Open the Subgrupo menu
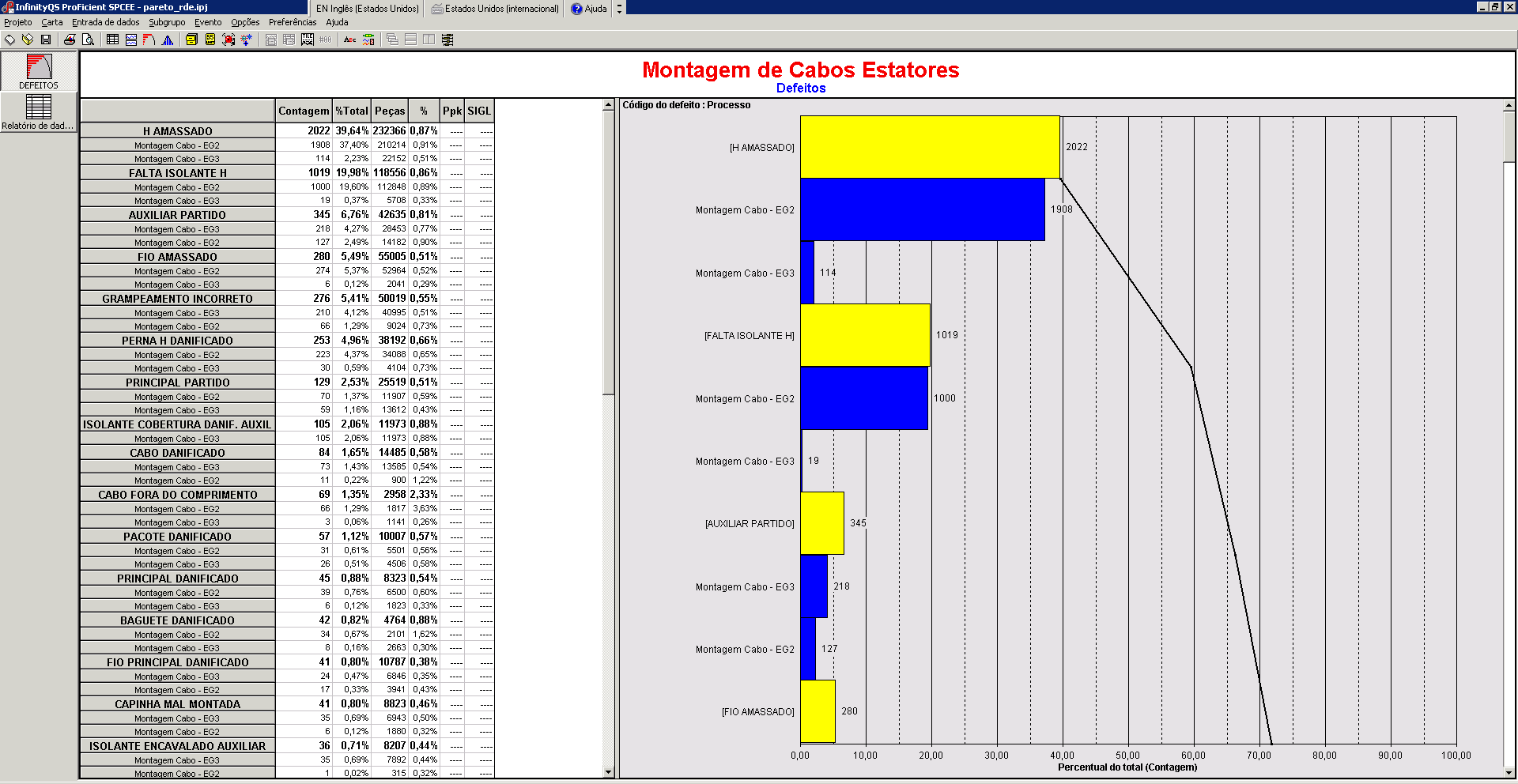Image resolution: width=1518 pixels, height=784 pixels. pyautogui.click(x=167, y=22)
